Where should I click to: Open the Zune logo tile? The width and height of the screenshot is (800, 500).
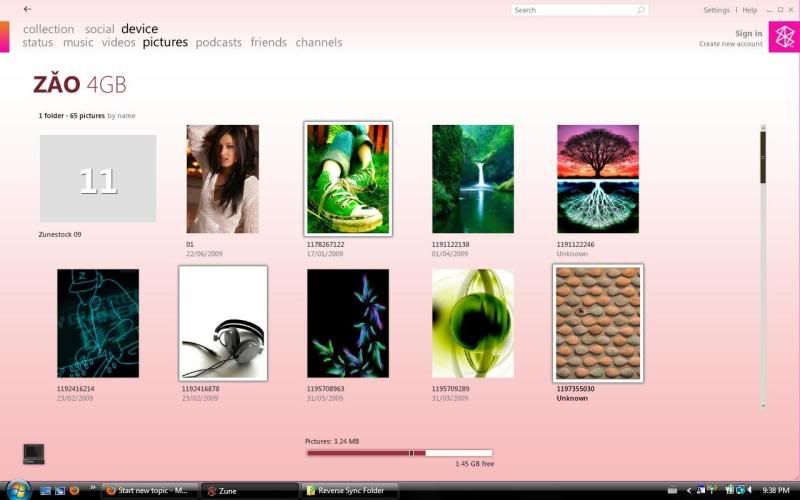click(x=784, y=37)
